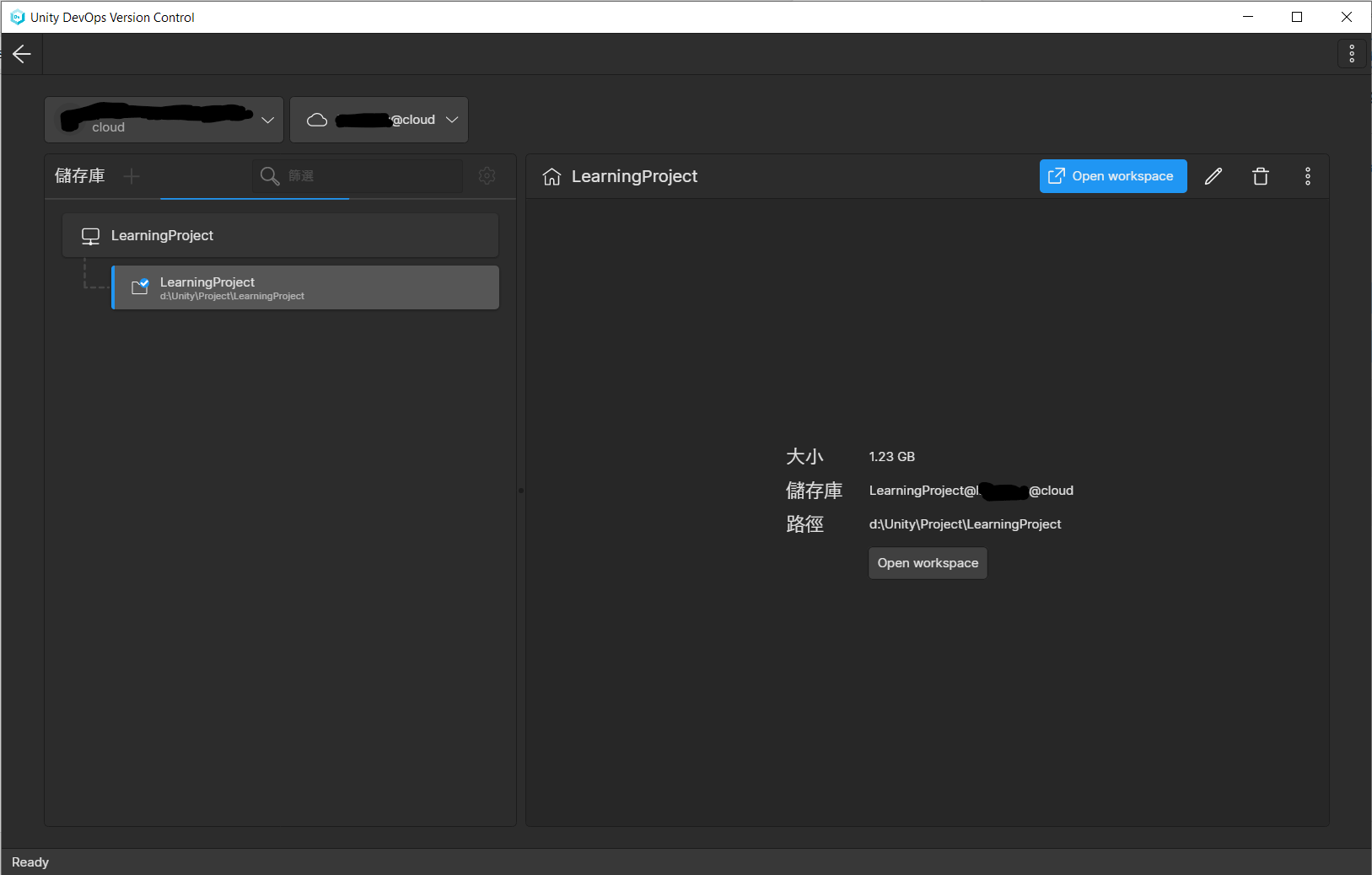
Task: Create a new repository with the plus icon
Action: [132, 176]
